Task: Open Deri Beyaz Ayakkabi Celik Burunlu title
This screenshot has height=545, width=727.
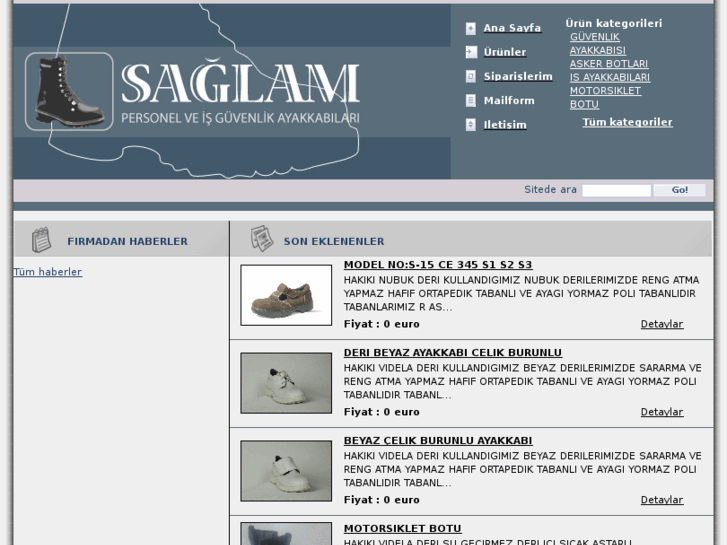Action: tap(453, 353)
